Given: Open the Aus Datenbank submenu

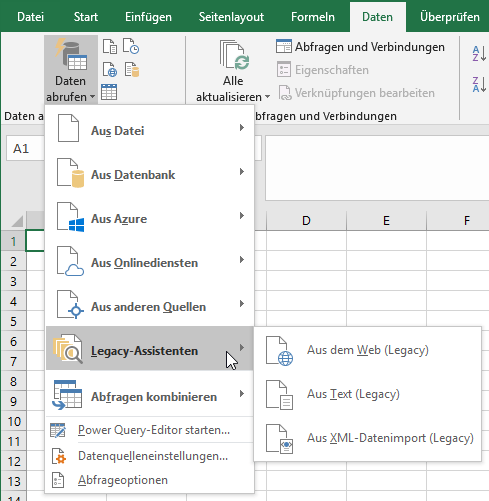Looking at the screenshot, I should click(x=150, y=172).
